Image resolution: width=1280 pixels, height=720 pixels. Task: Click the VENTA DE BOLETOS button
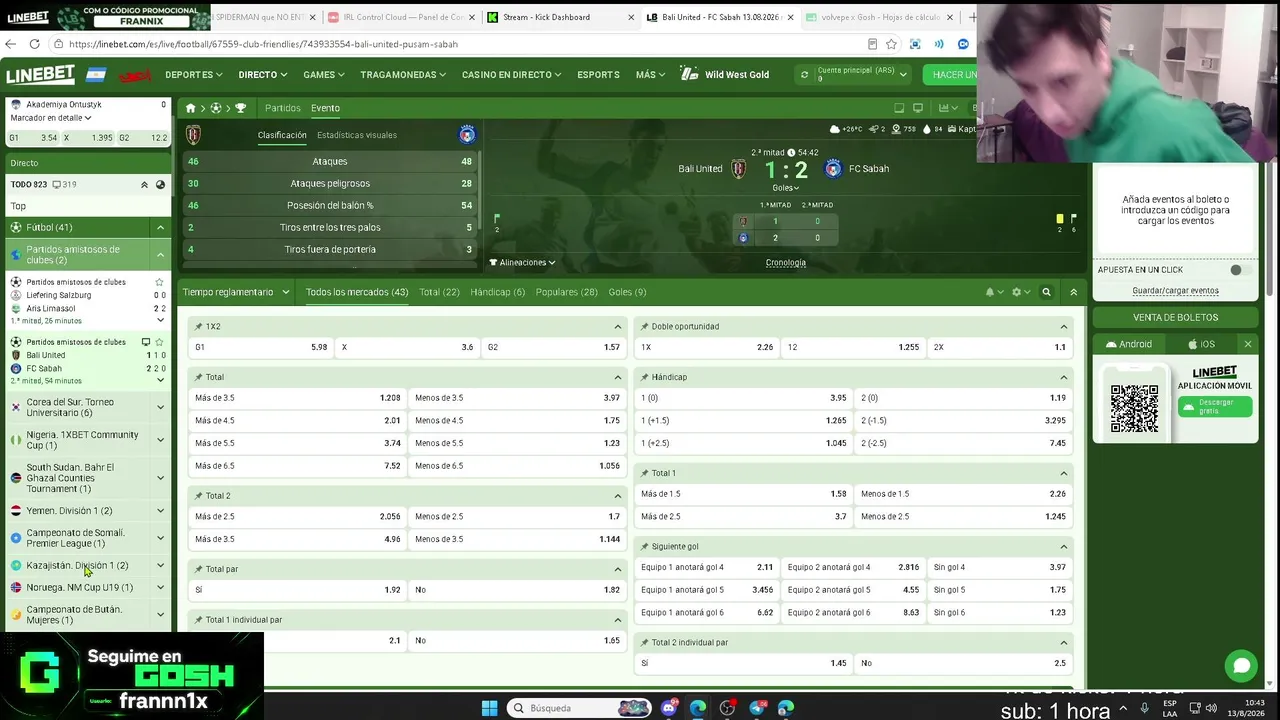1175,317
